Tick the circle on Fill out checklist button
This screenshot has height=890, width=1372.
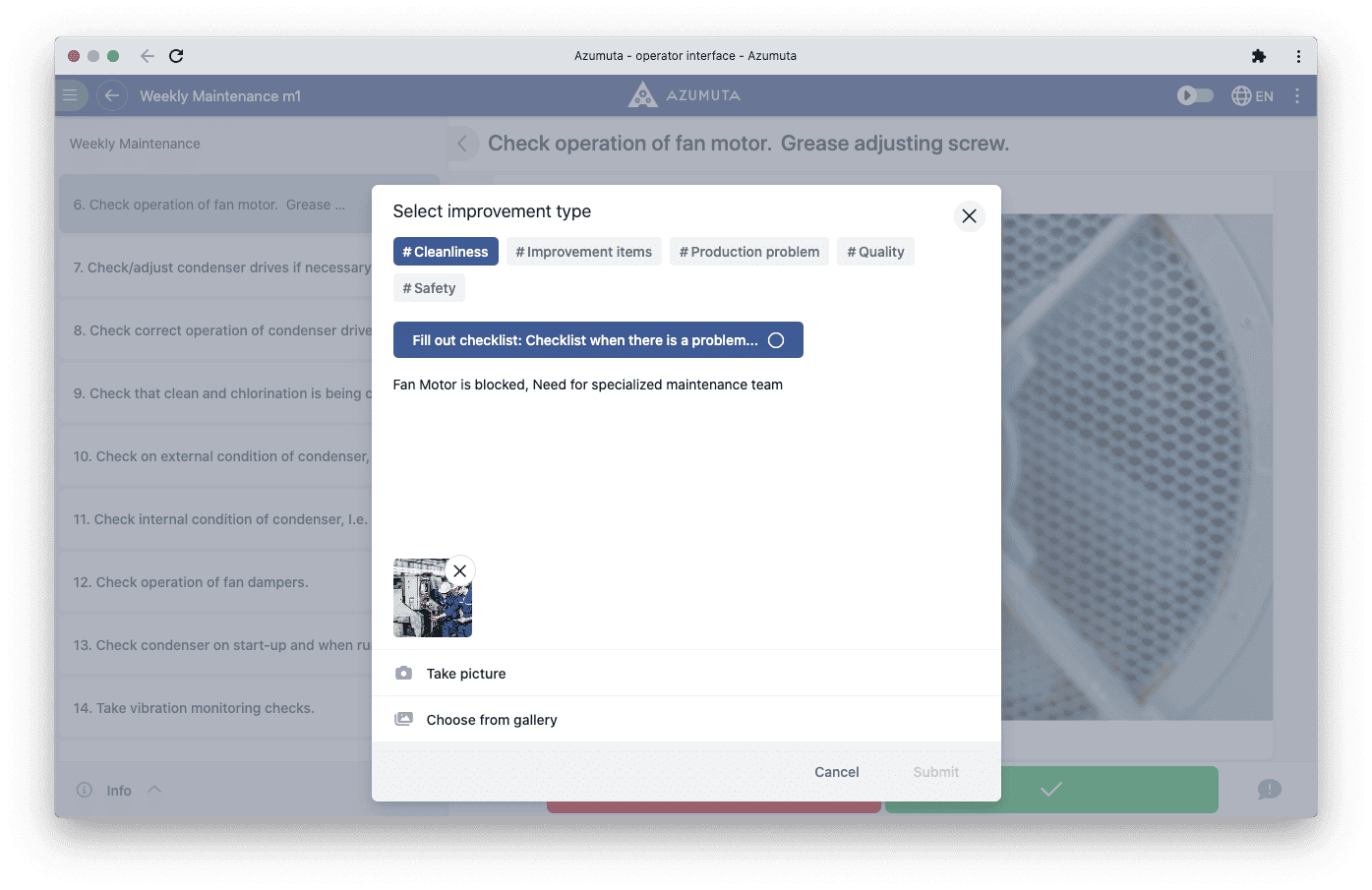[776, 340]
